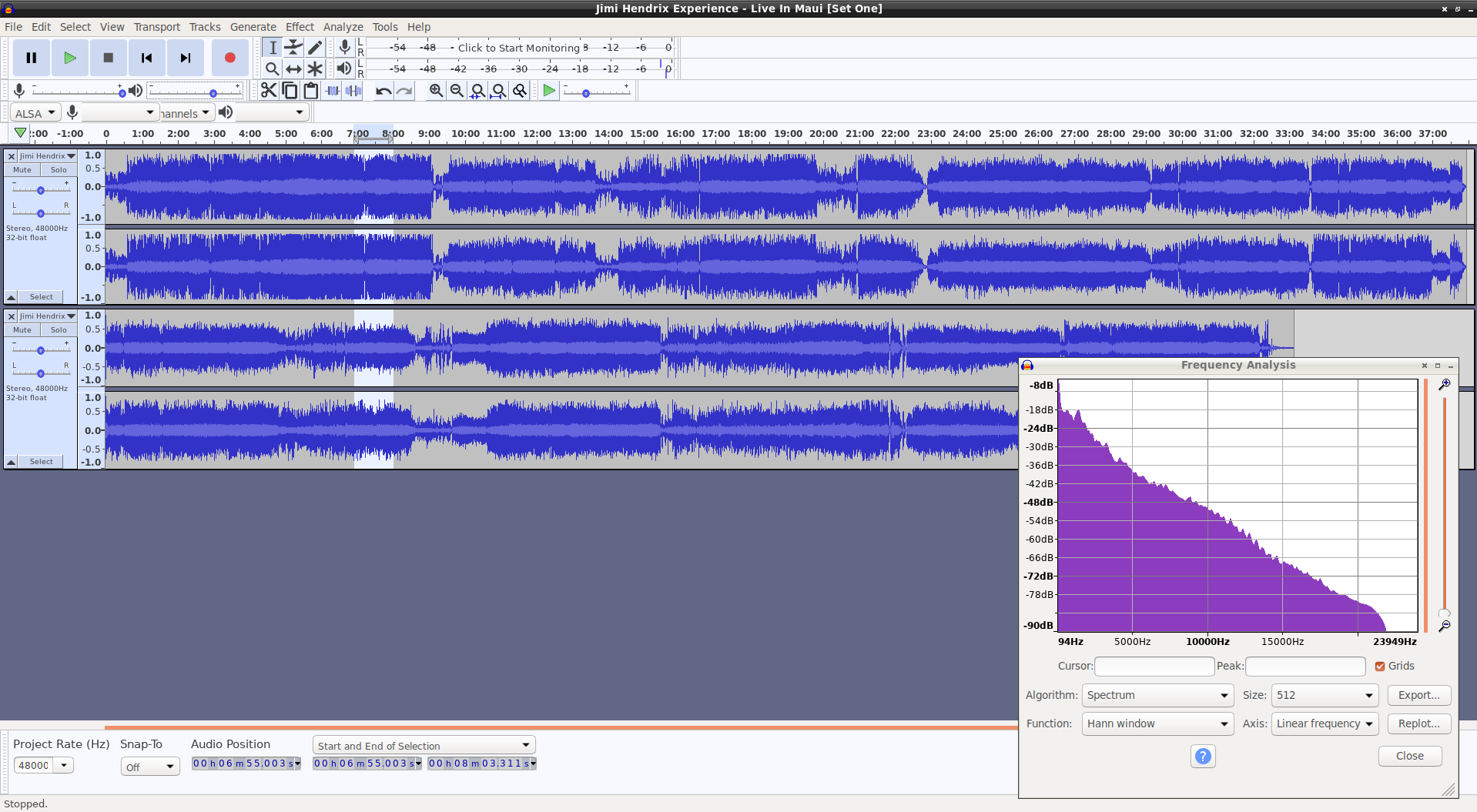Start playback with the green Play button

click(70, 58)
